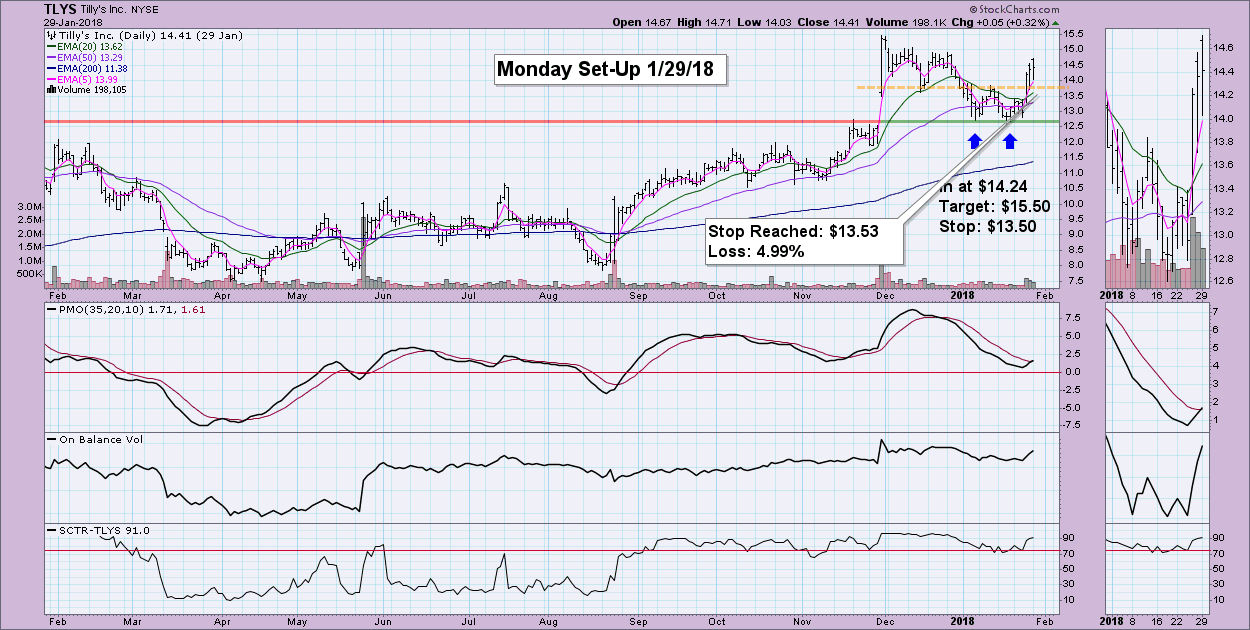Click the Jun label on the time axis
1250x630 pixels.
coord(381,297)
